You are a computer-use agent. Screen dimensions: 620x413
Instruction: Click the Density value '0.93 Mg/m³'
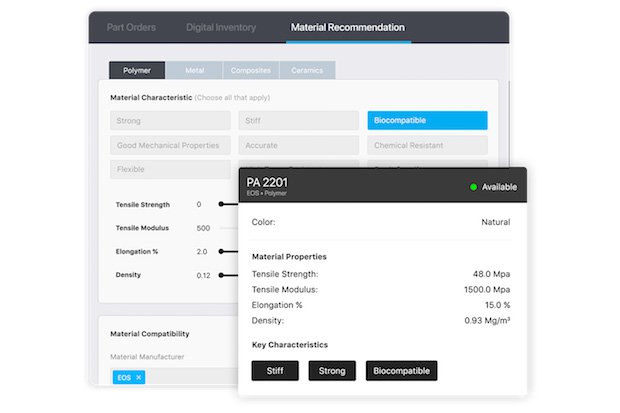coord(487,320)
